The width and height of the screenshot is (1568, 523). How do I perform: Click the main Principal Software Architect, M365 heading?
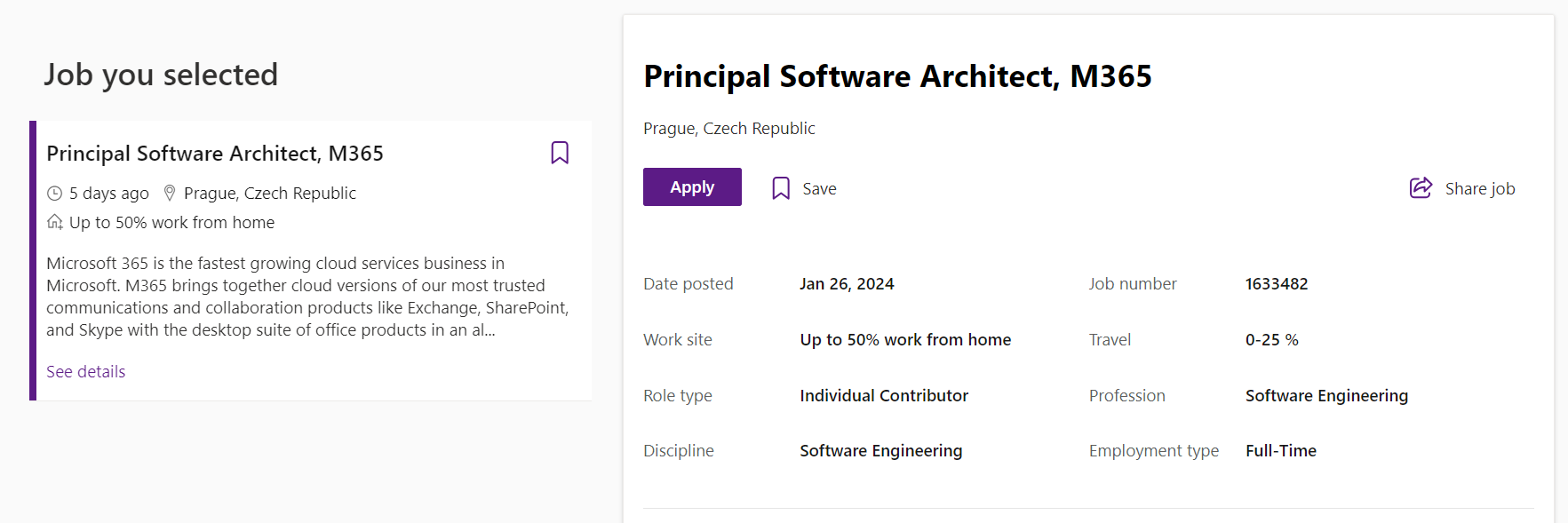pos(897,76)
